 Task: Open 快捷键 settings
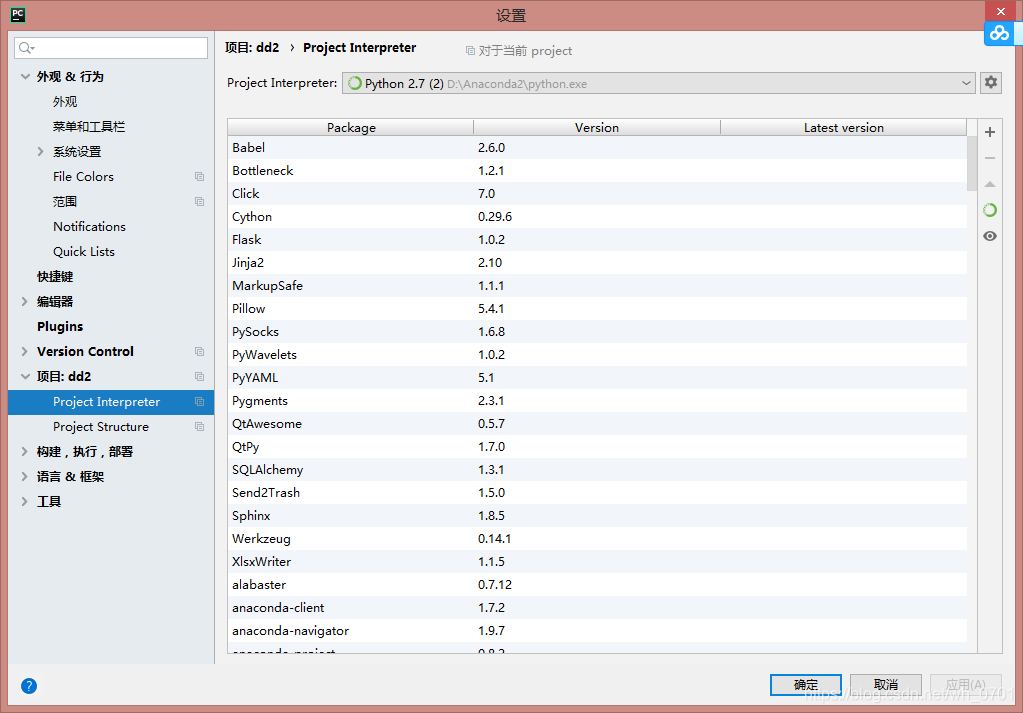coord(55,277)
